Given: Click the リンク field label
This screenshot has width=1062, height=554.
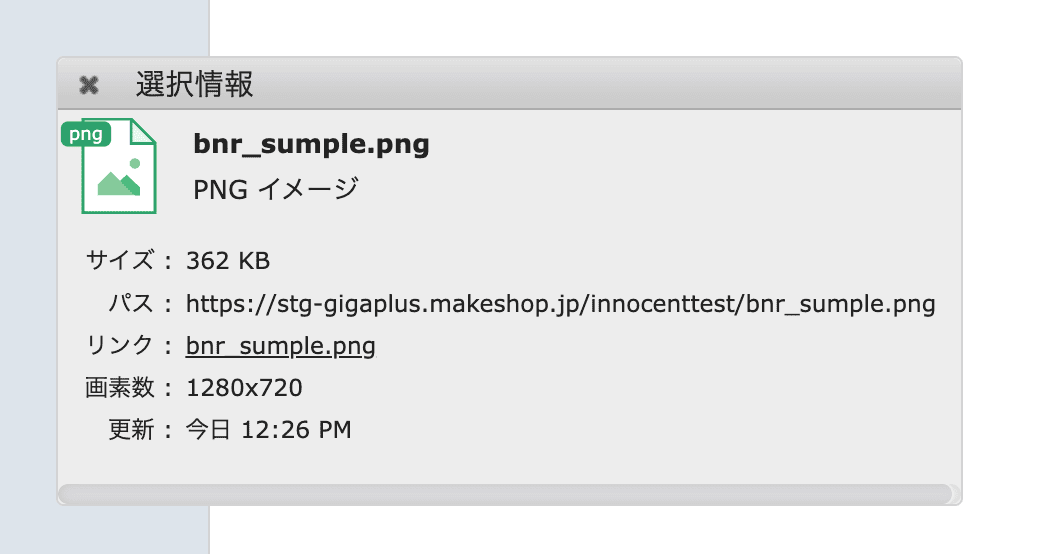Looking at the screenshot, I should [120, 347].
